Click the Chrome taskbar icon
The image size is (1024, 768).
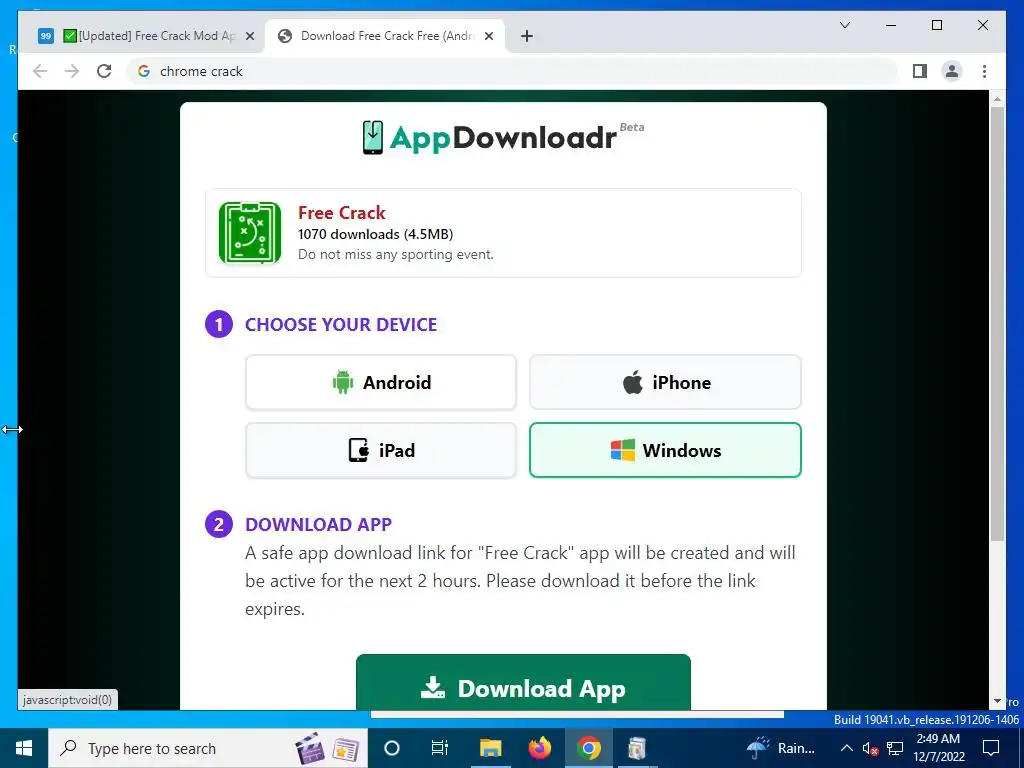pyautogui.click(x=588, y=748)
